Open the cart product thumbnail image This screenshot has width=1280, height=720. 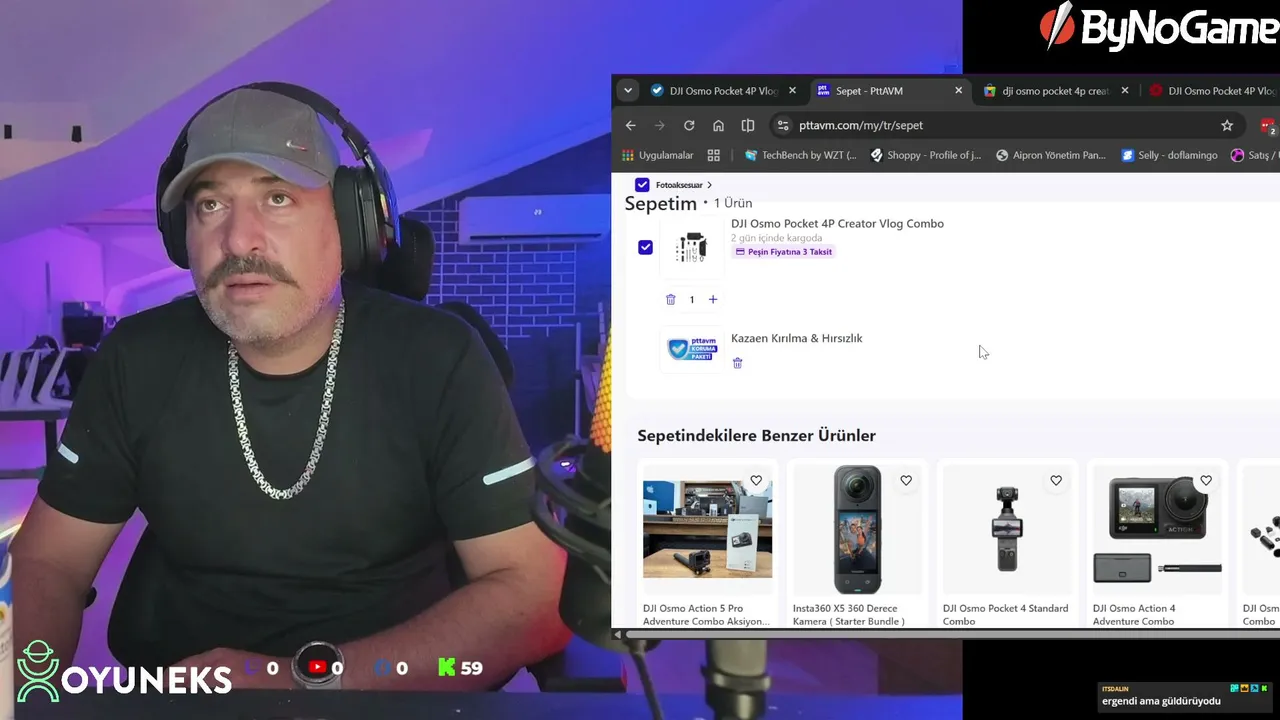point(691,247)
